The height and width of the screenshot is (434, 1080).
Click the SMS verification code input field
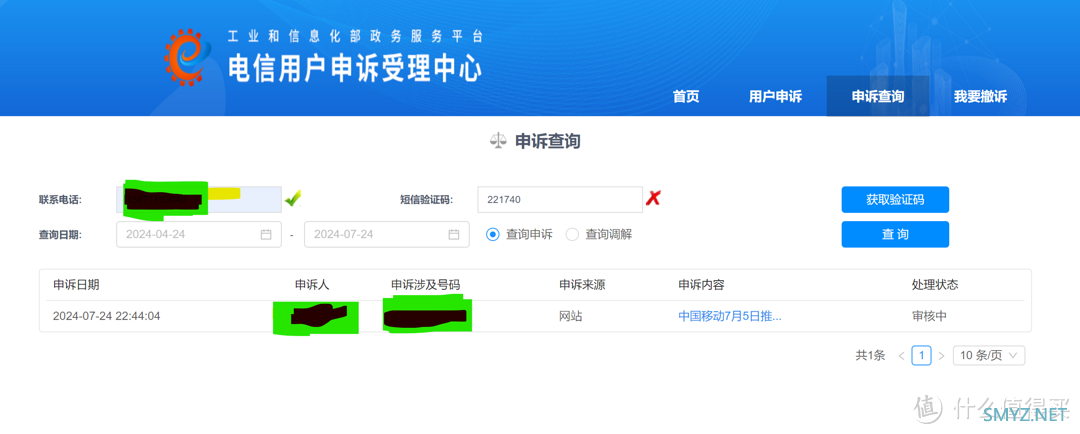pyautogui.click(x=560, y=200)
